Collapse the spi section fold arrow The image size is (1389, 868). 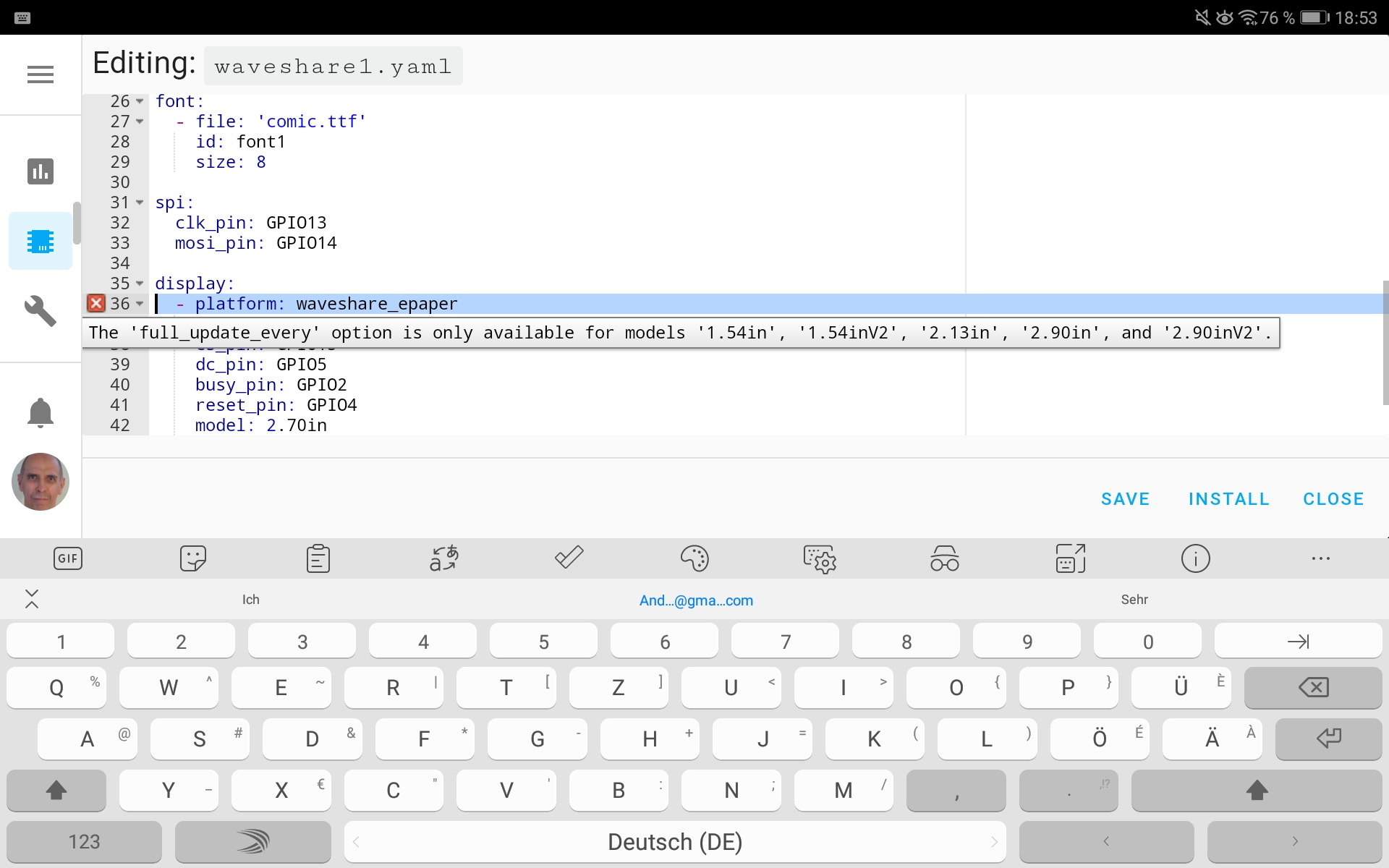[x=139, y=203]
